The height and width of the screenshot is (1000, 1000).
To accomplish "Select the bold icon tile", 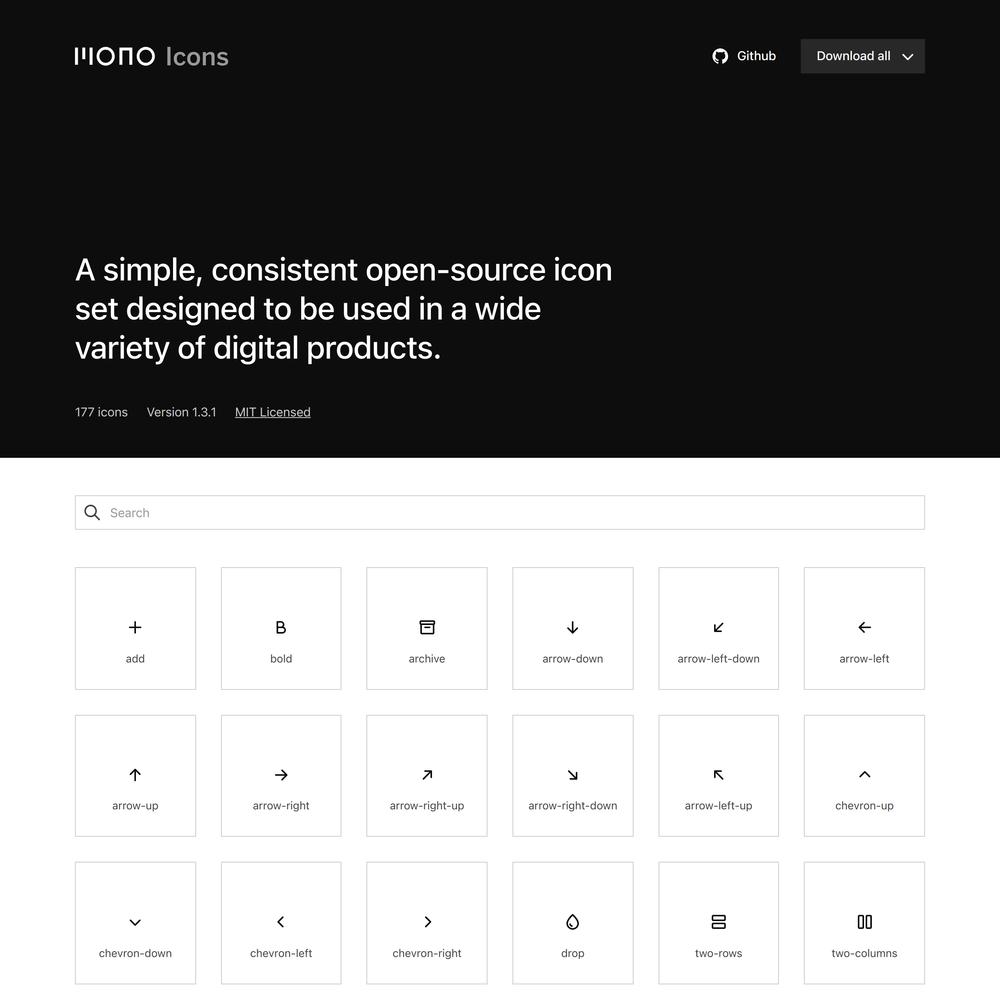I will pyautogui.click(x=281, y=628).
